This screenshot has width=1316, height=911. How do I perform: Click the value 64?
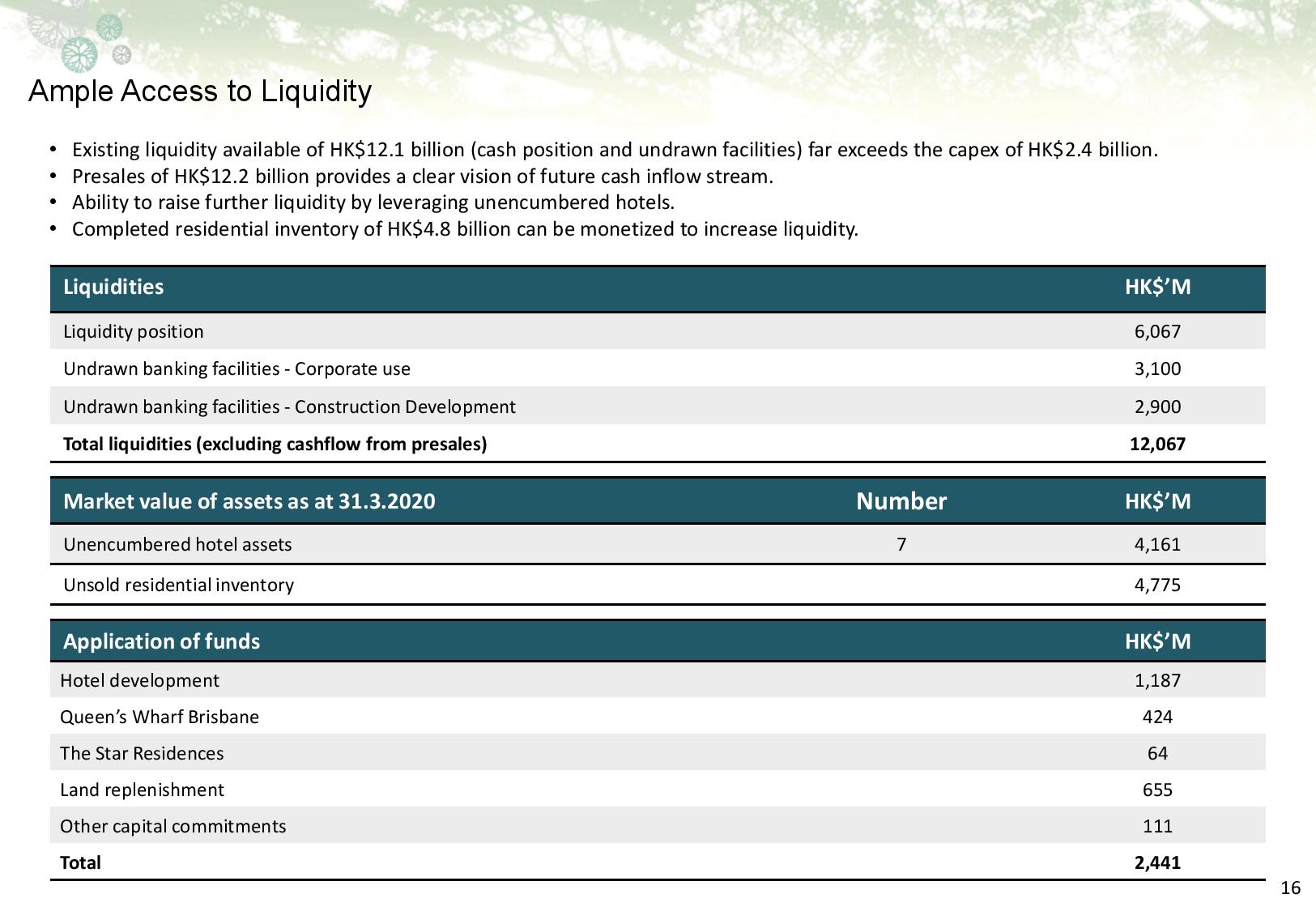pyautogui.click(x=1158, y=753)
